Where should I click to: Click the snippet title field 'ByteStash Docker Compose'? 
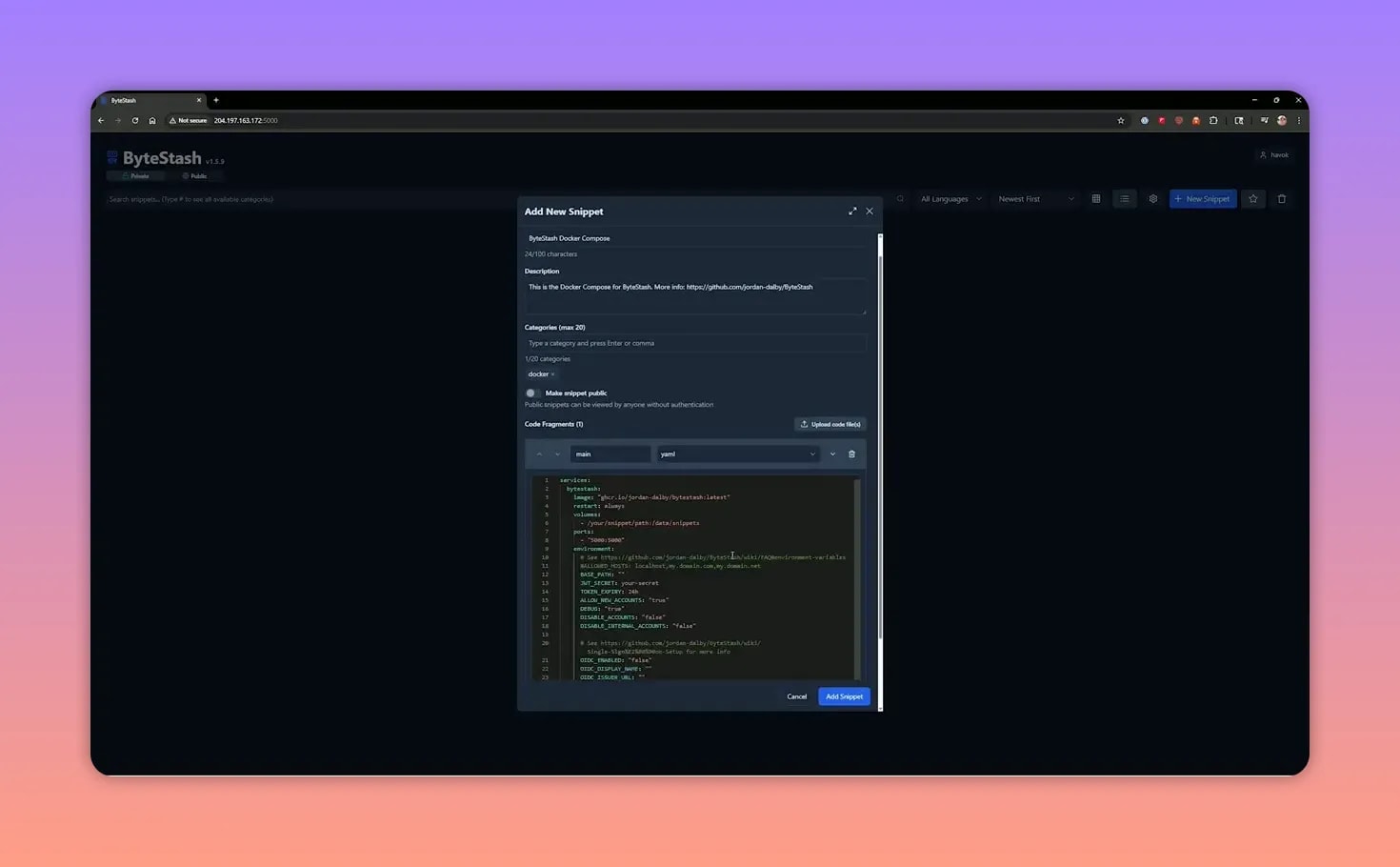695,238
